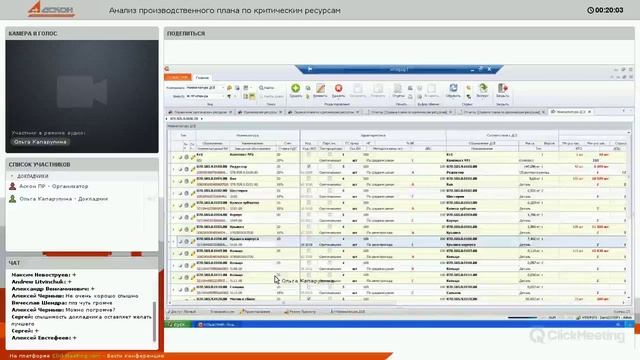This screenshot has width=640, height=360.
Task: Expand the Сальник row
Action: click(x=173, y=289)
